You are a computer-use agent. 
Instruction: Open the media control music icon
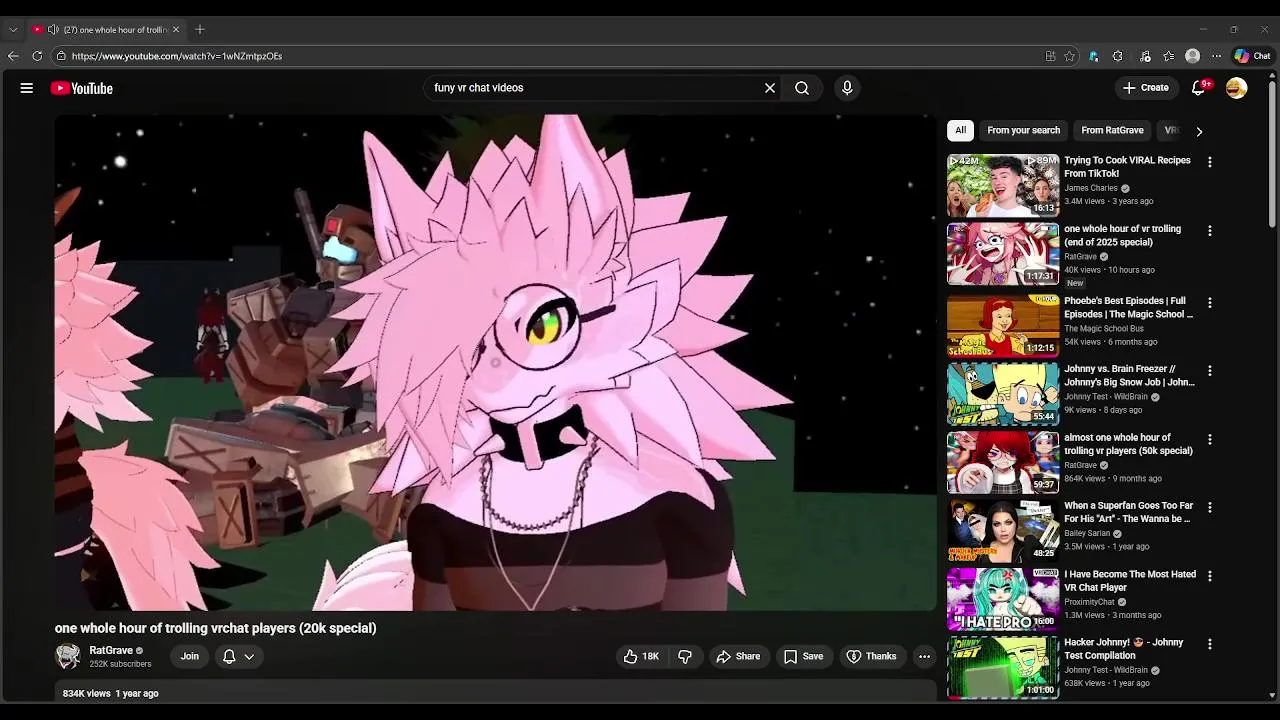coord(1145,56)
